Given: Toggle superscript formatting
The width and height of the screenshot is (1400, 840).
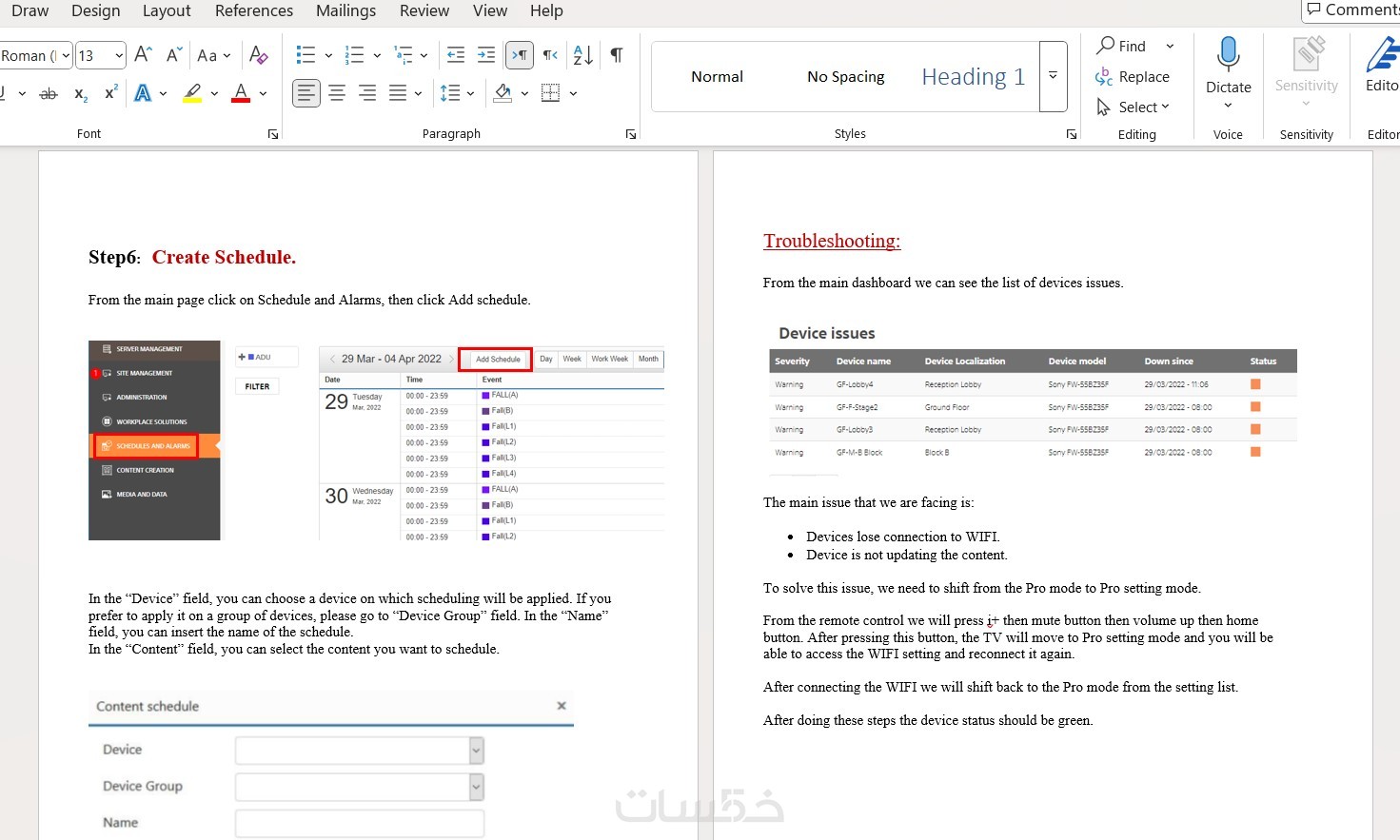Looking at the screenshot, I should tap(111, 93).
